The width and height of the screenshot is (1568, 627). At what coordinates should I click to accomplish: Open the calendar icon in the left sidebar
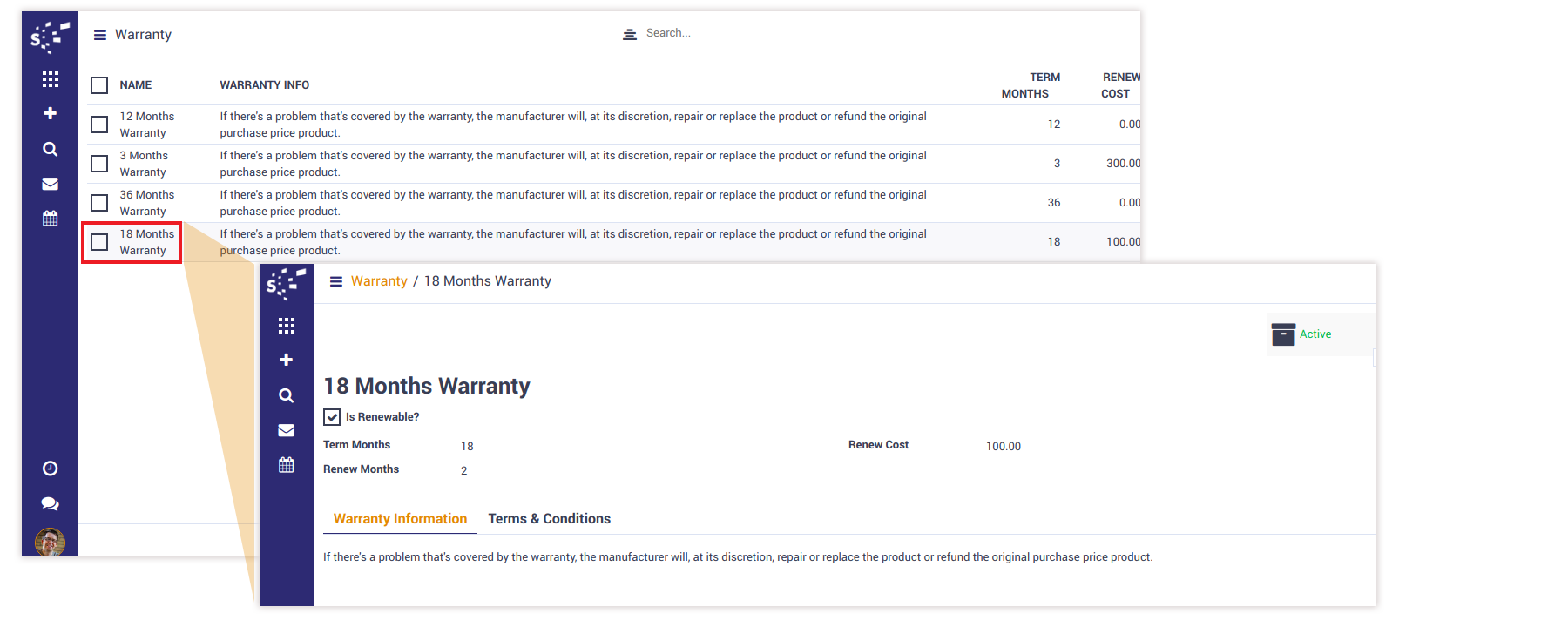pyautogui.click(x=51, y=219)
